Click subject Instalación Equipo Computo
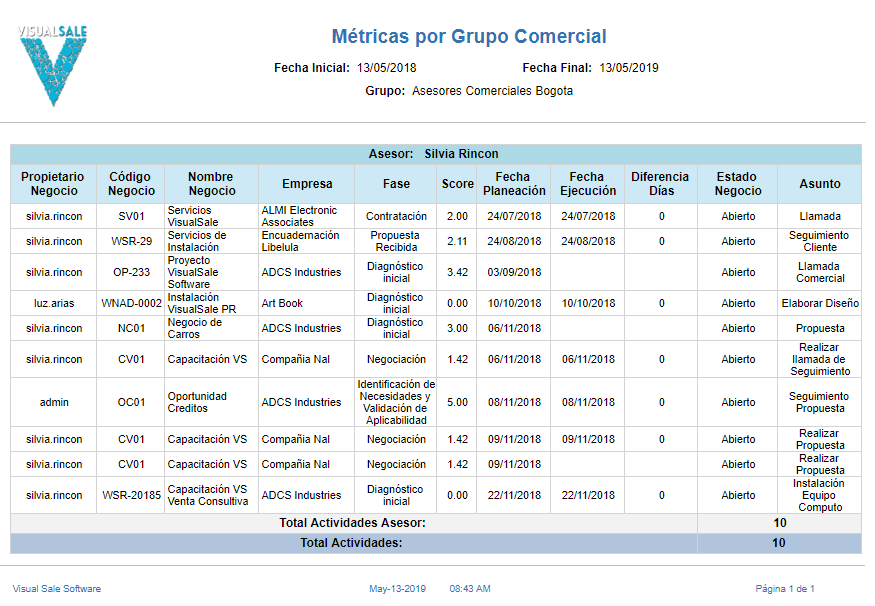 [819, 496]
